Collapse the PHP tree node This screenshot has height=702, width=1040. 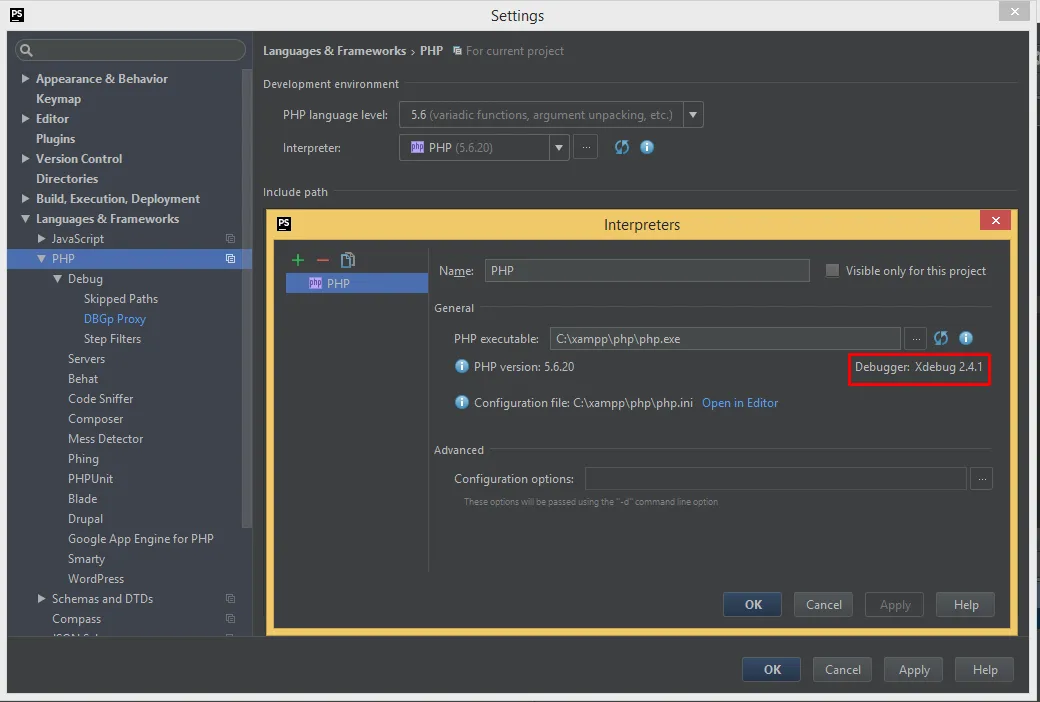tap(41, 259)
